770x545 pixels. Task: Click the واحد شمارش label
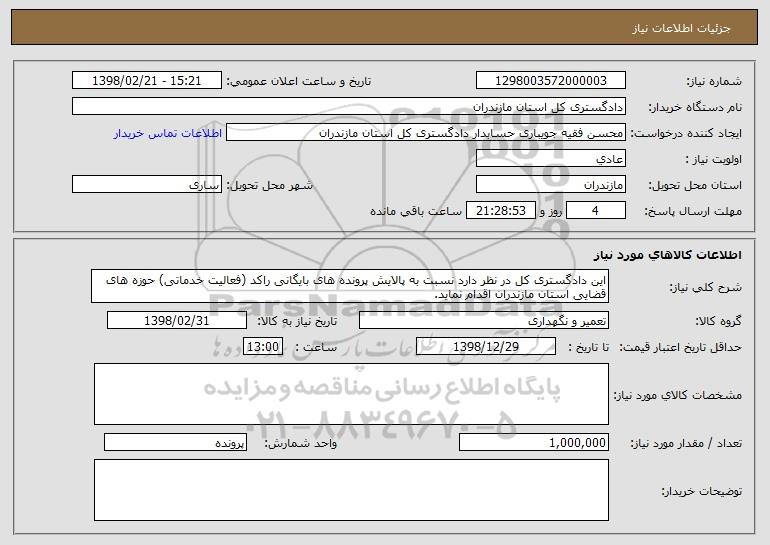coord(301,443)
